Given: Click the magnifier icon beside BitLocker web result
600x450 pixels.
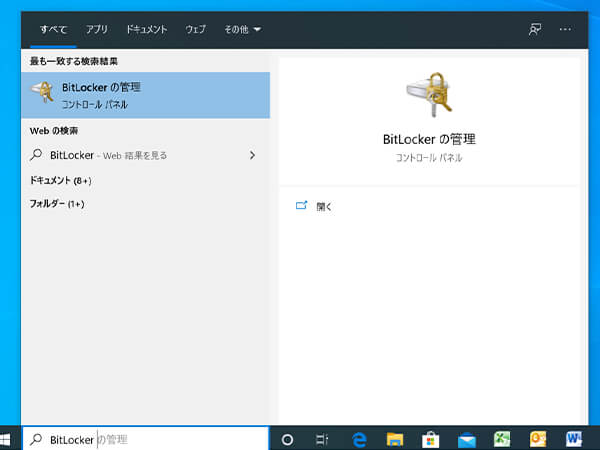Looking at the screenshot, I should click(36, 155).
